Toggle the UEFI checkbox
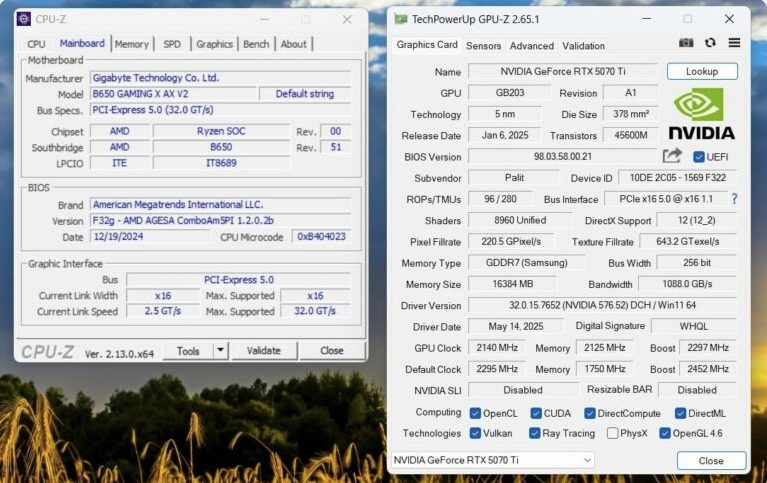767x483 pixels. coord(699,157)
